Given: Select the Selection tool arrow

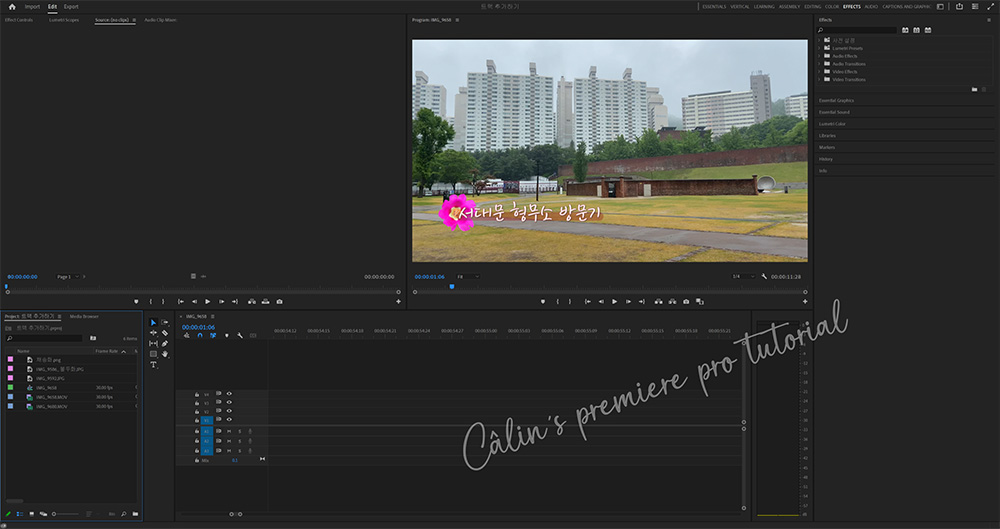Looking at the screenshot, I should (x=153, y=322).
